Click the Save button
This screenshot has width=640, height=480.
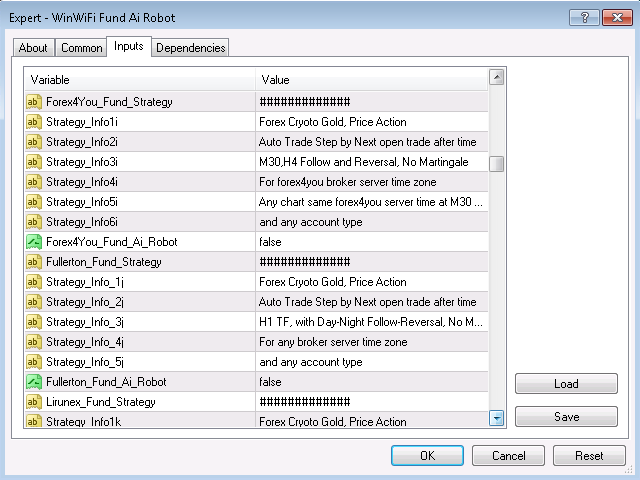566,417
